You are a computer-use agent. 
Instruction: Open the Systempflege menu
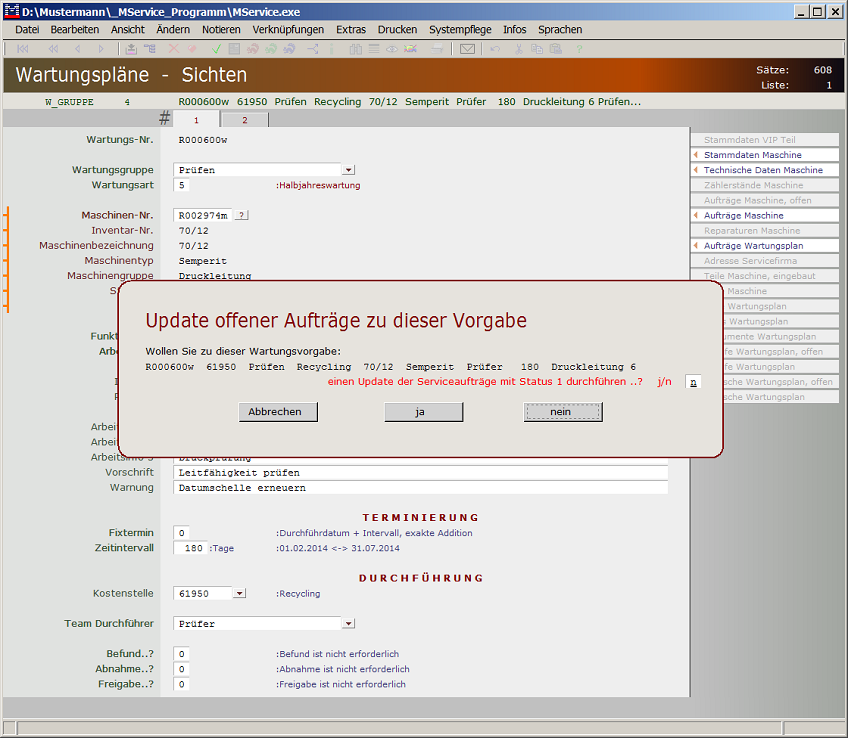(462, 30)
